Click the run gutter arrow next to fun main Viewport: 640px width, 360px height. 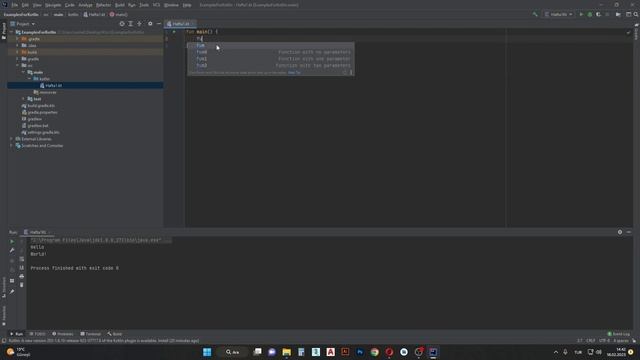coord(174,31)
